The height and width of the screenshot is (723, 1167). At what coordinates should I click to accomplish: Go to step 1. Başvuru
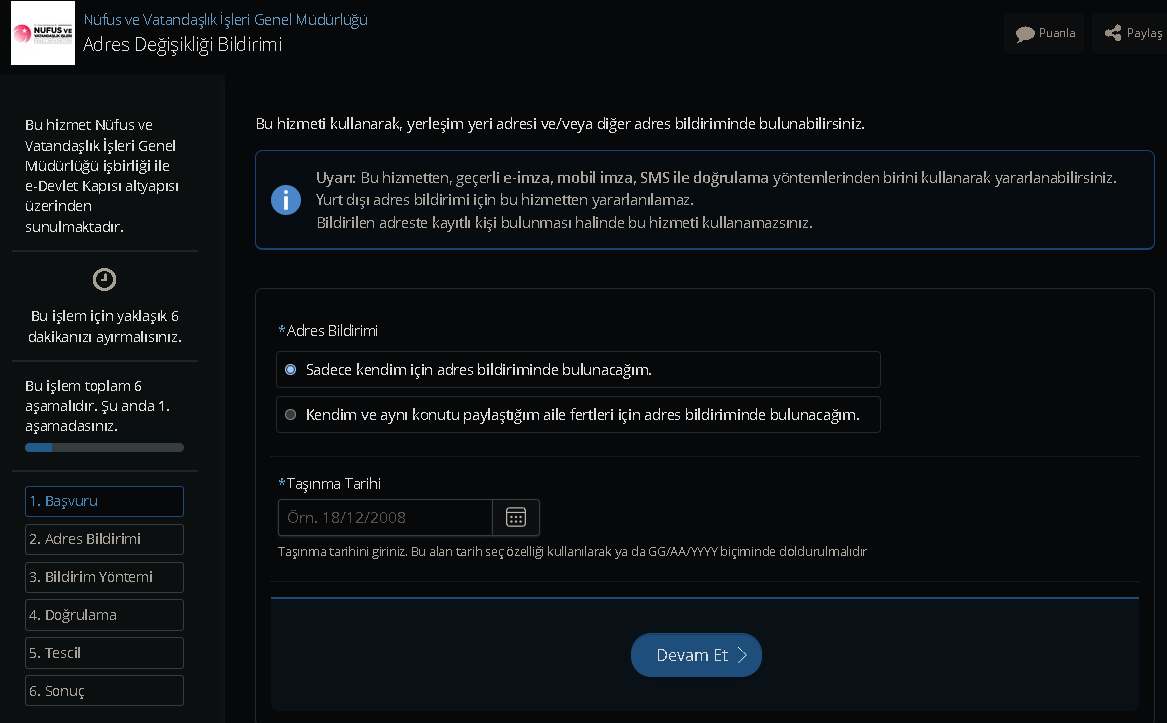pyautogui.click(x=104, y=501)
